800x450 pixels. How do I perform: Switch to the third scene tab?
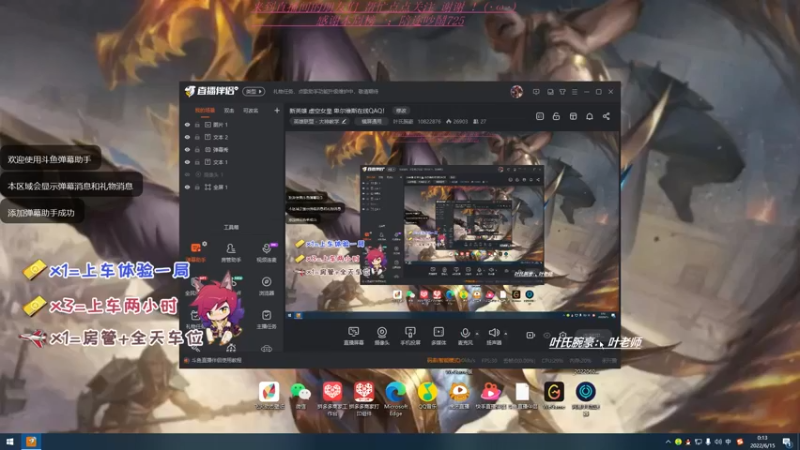(251, 110)
